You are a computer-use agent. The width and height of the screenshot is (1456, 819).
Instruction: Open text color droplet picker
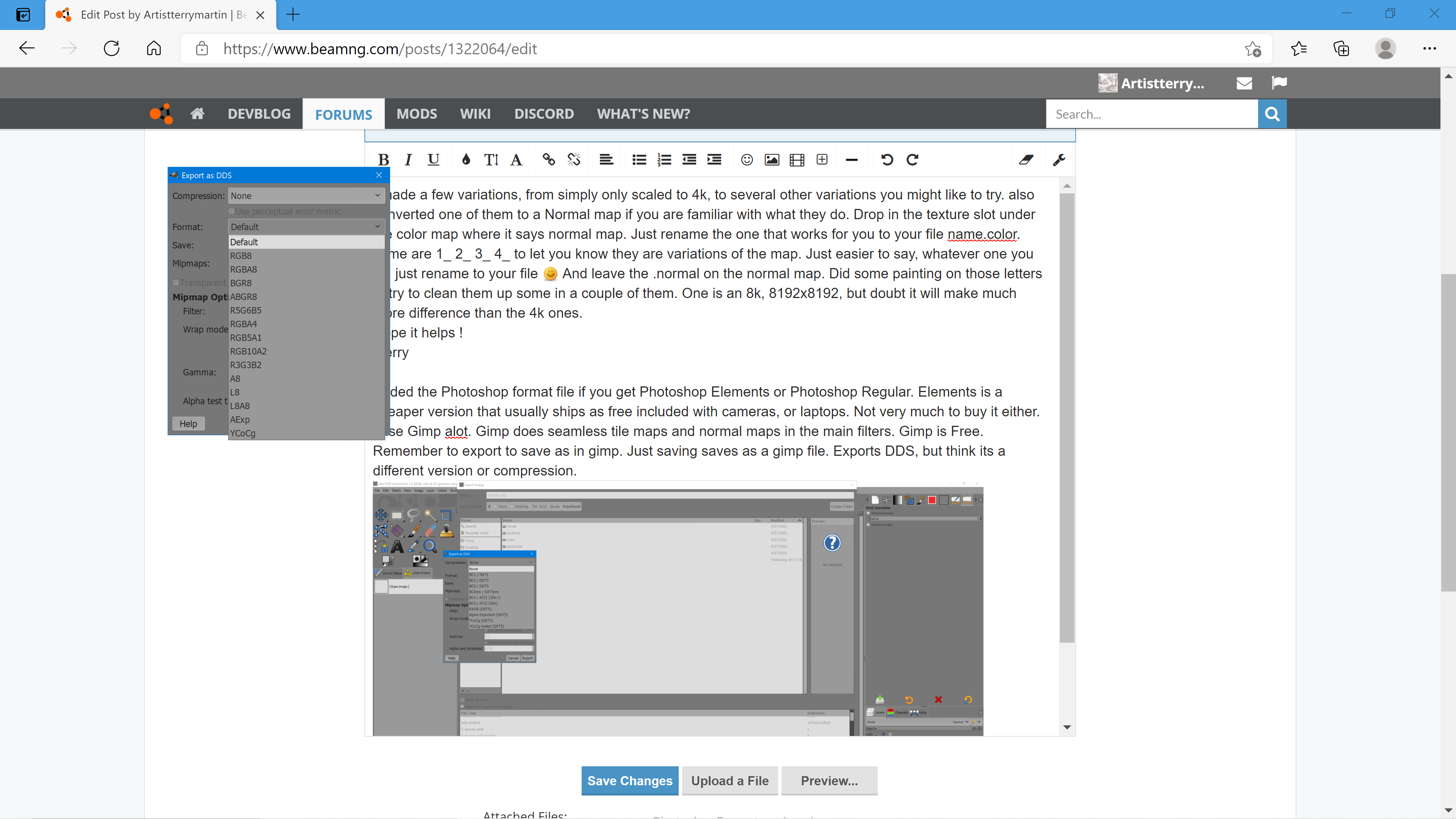pos(466,160)
